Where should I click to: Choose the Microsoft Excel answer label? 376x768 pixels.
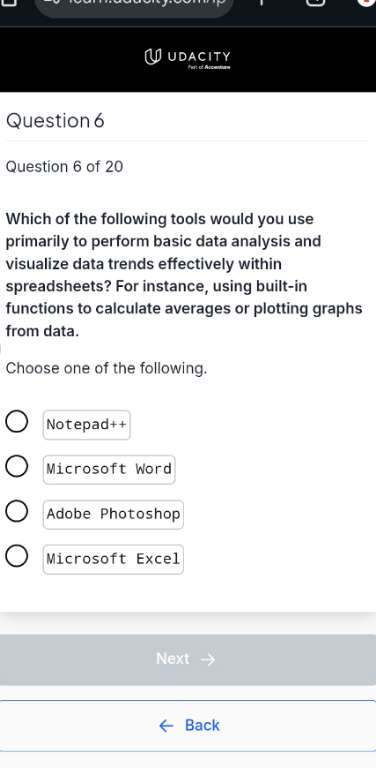(113, 559)
